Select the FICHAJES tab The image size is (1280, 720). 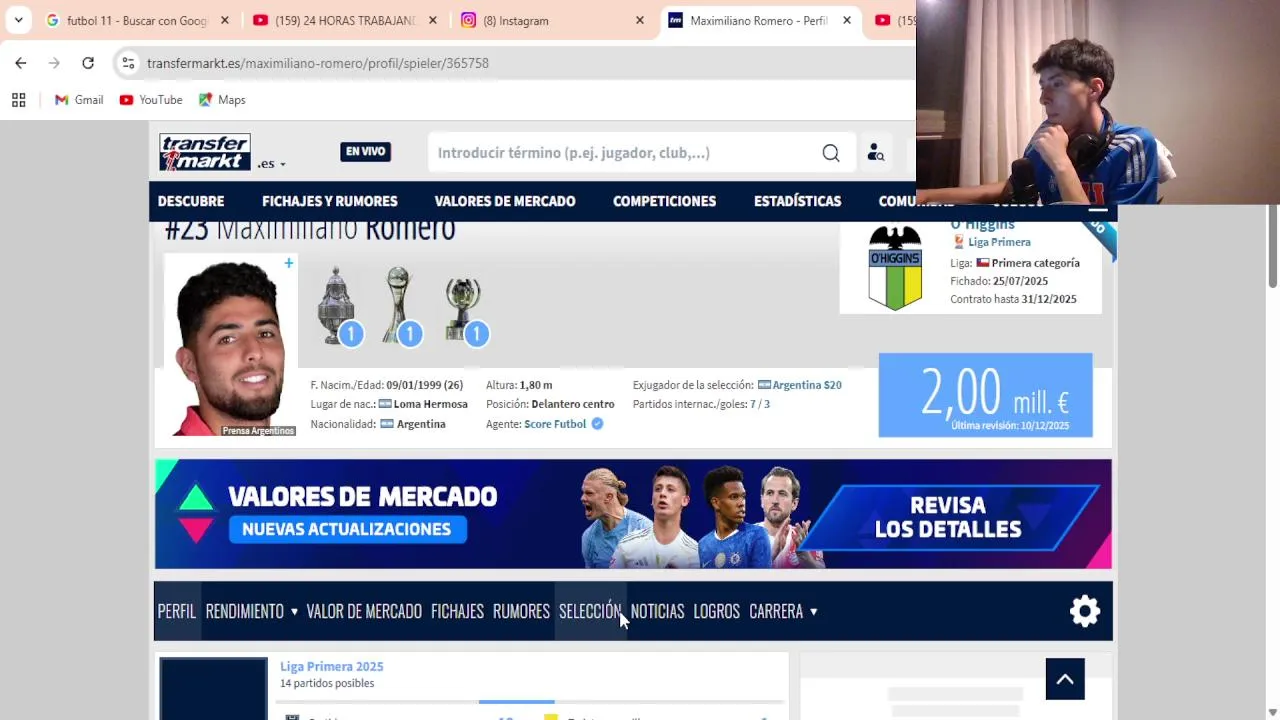[x=457, y=611]
